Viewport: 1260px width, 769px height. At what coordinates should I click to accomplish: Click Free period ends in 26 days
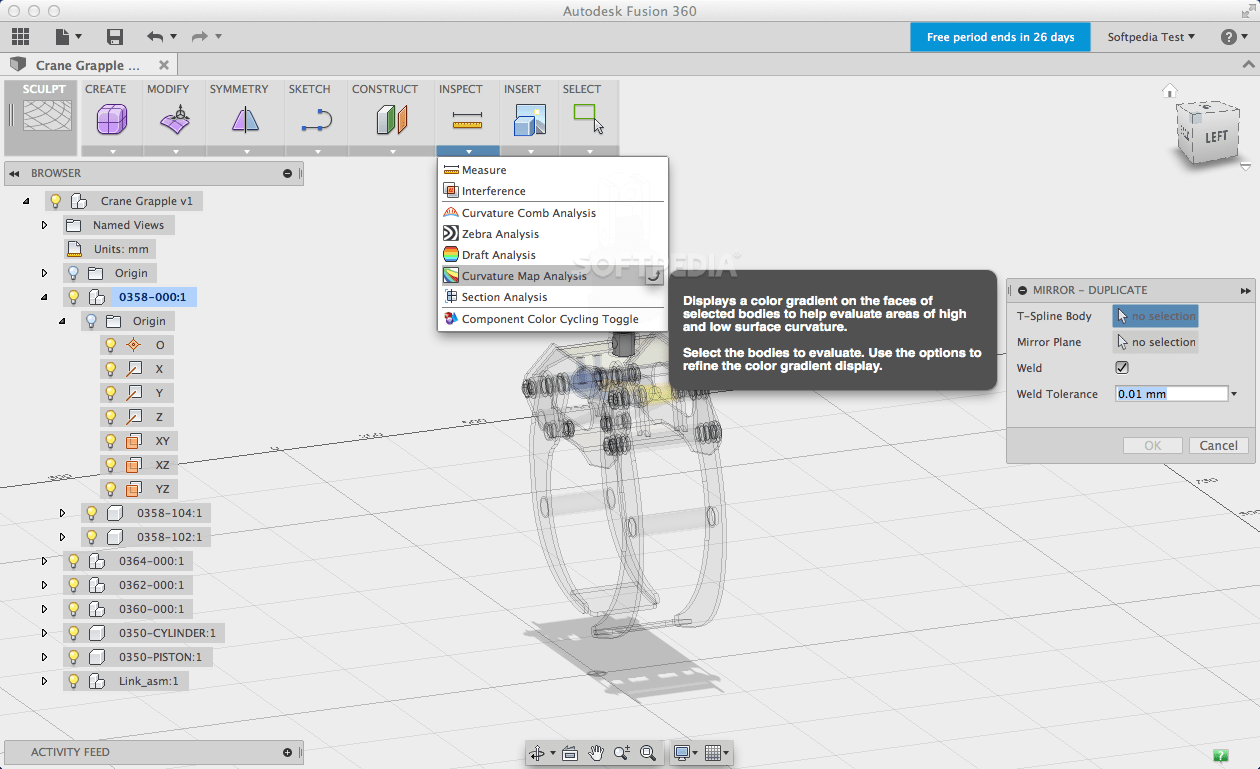[x=1000, y=37]
